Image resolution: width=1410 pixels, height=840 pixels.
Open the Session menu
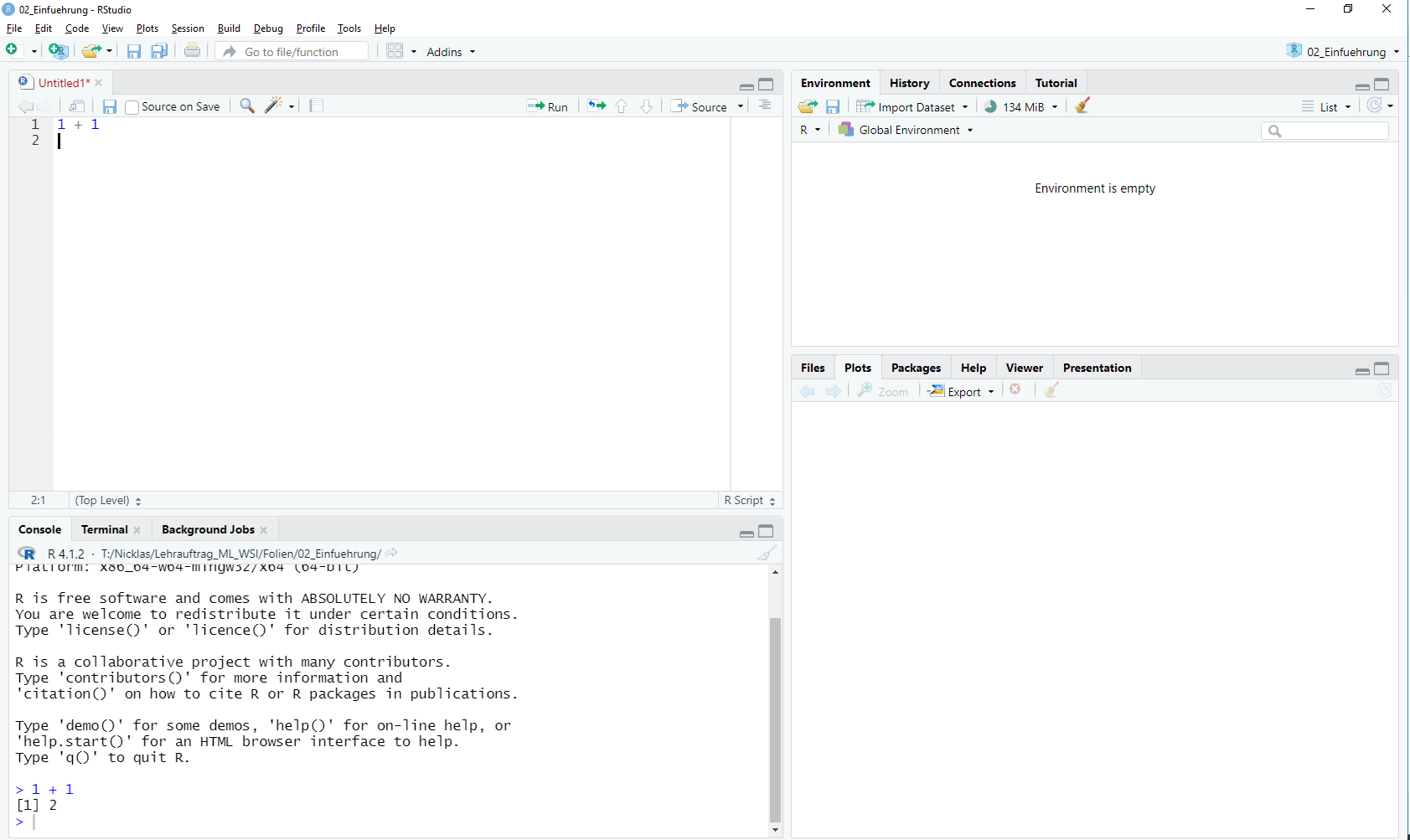[188, 28]
